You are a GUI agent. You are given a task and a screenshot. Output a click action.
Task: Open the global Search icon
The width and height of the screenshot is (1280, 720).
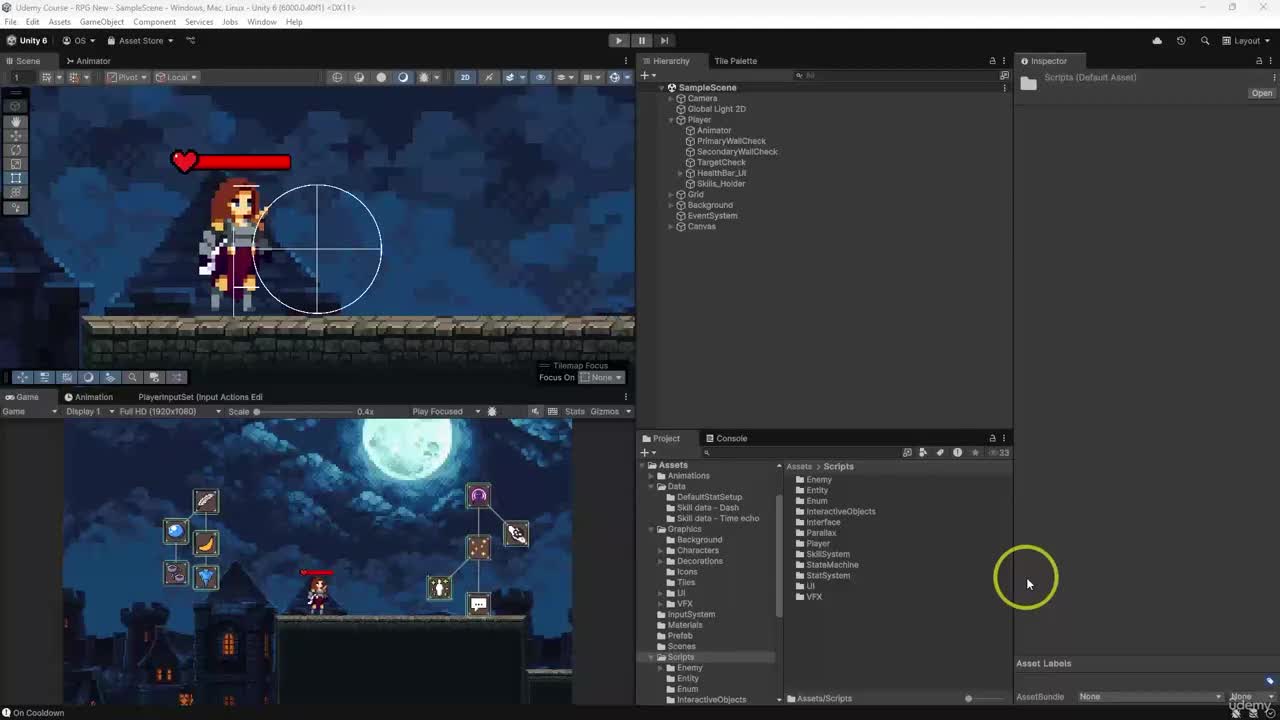1205,41
